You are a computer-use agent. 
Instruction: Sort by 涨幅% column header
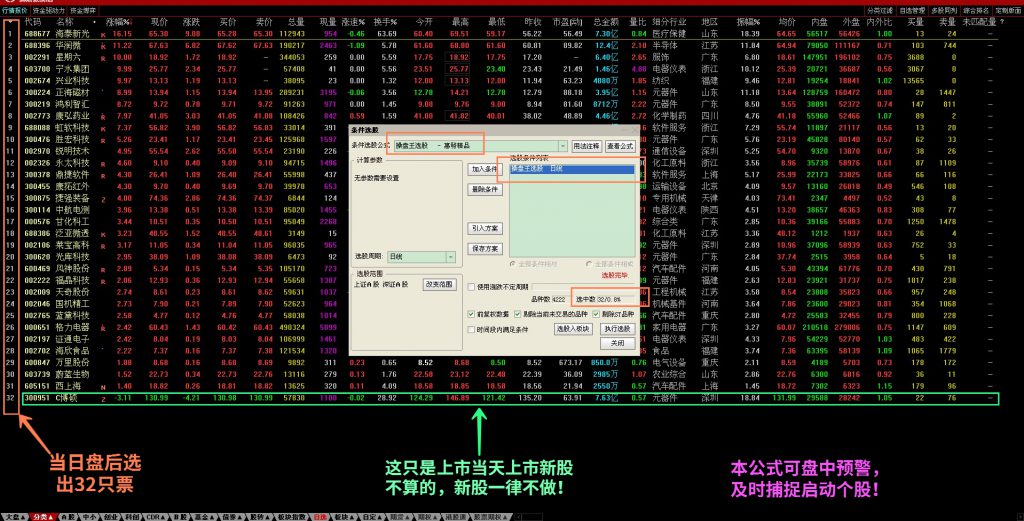[117, 21]
